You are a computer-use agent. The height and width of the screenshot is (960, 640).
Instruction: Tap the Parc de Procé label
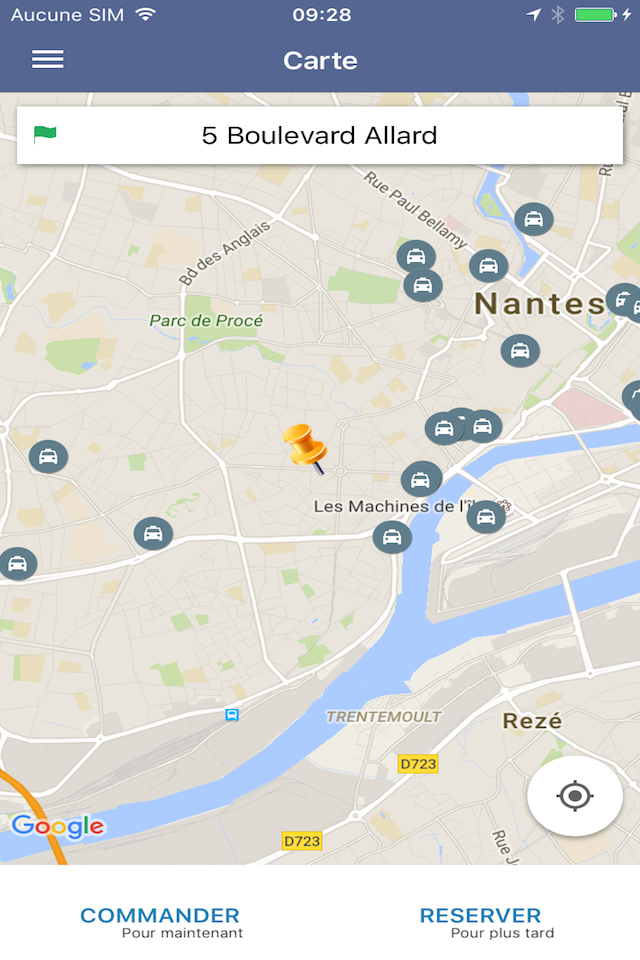click(206, 320)
